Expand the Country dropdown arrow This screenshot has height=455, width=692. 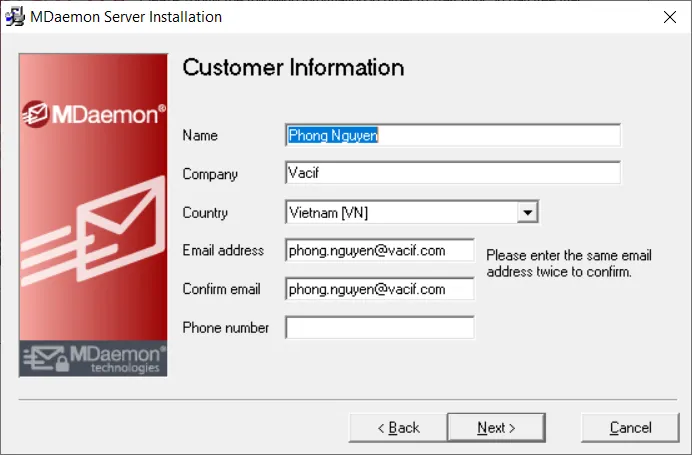527,213
